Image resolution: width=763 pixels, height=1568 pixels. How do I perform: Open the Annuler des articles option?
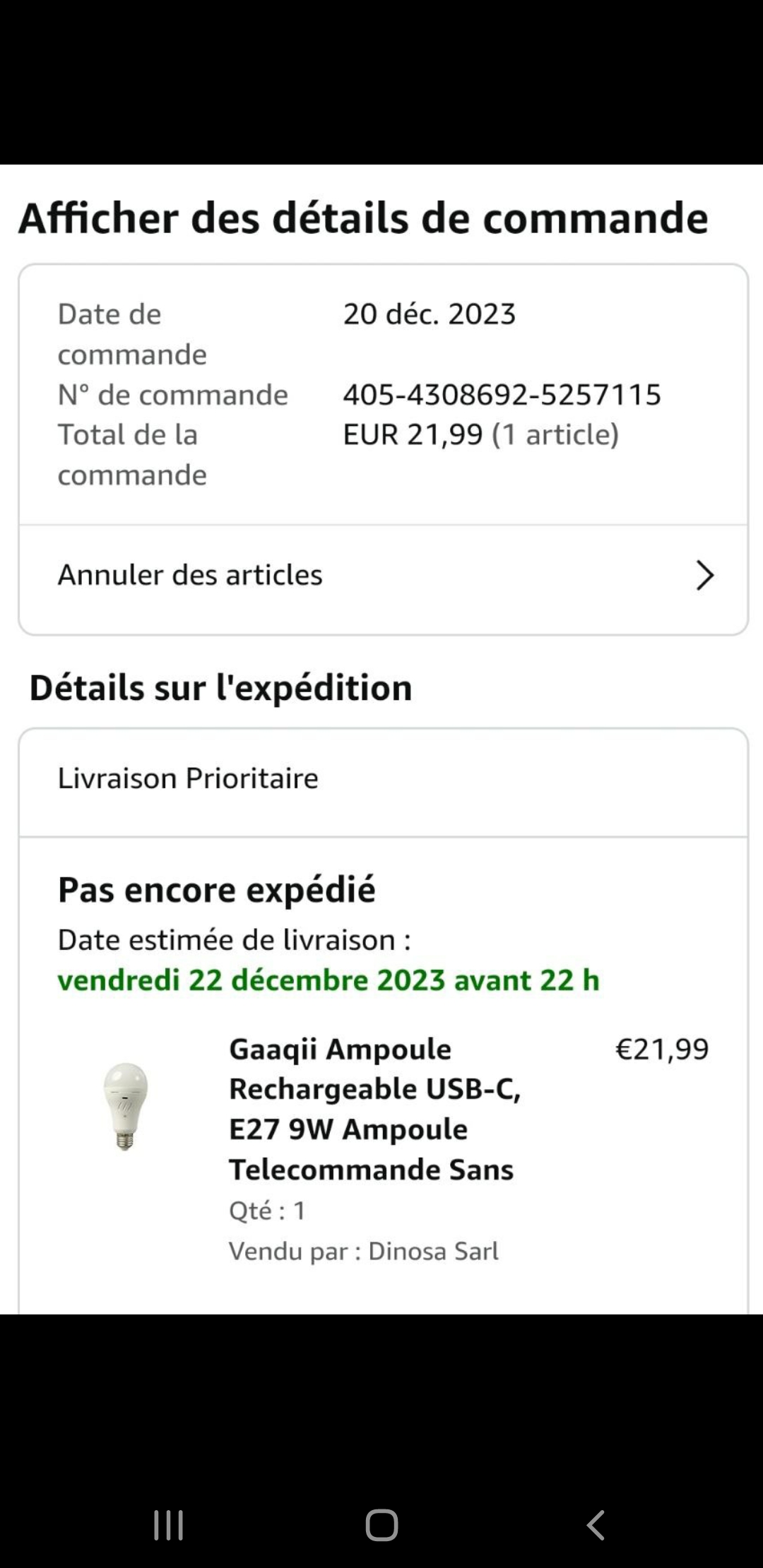pyautogui.click(x=191, y=576)
